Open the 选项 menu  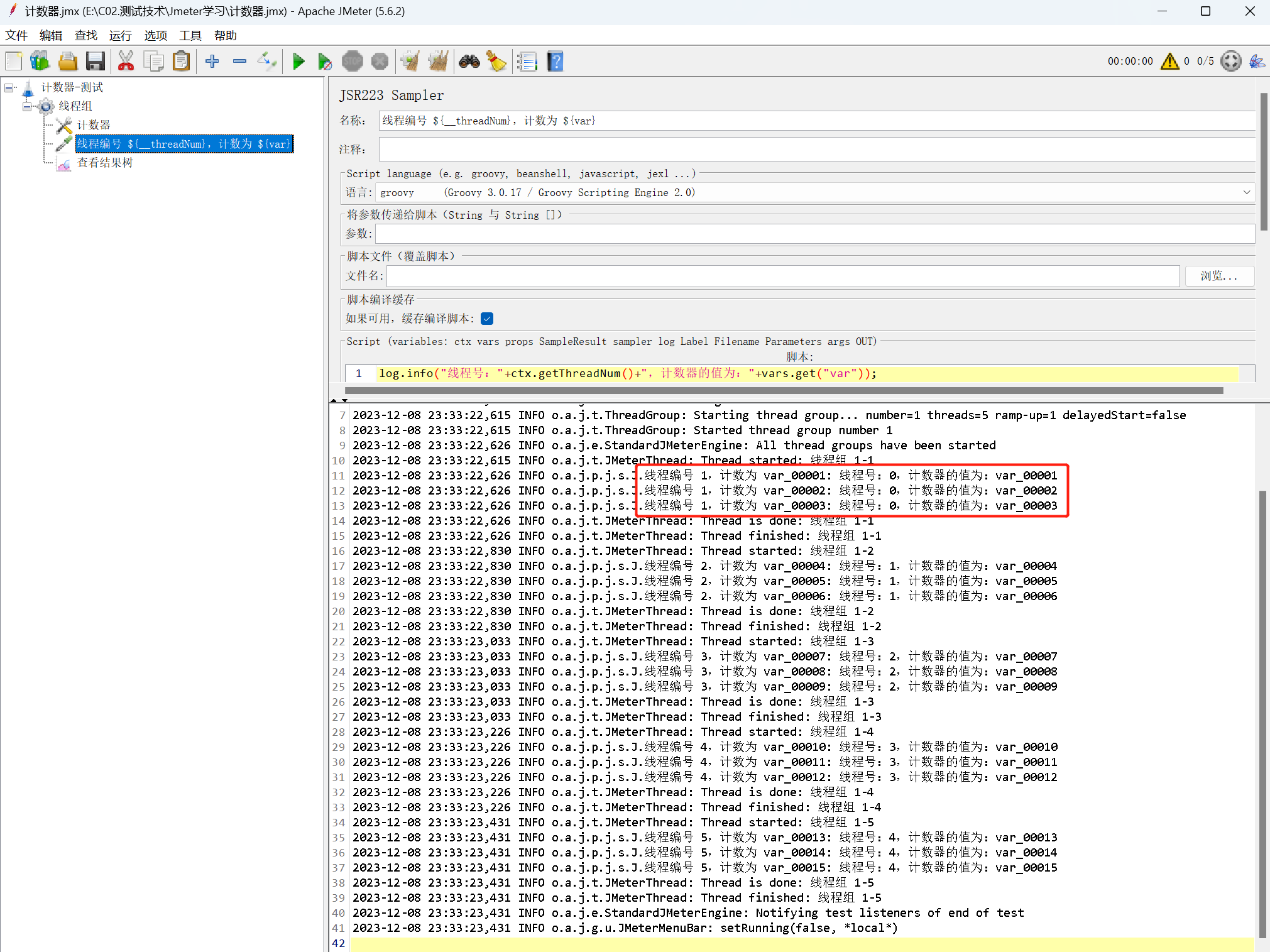(155, 36)
